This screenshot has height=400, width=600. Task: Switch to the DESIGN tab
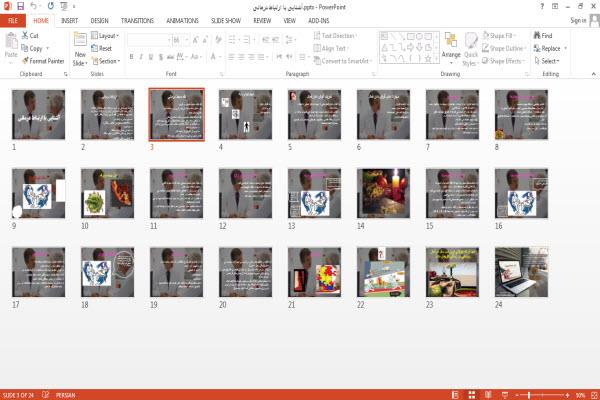coord(99,21)
